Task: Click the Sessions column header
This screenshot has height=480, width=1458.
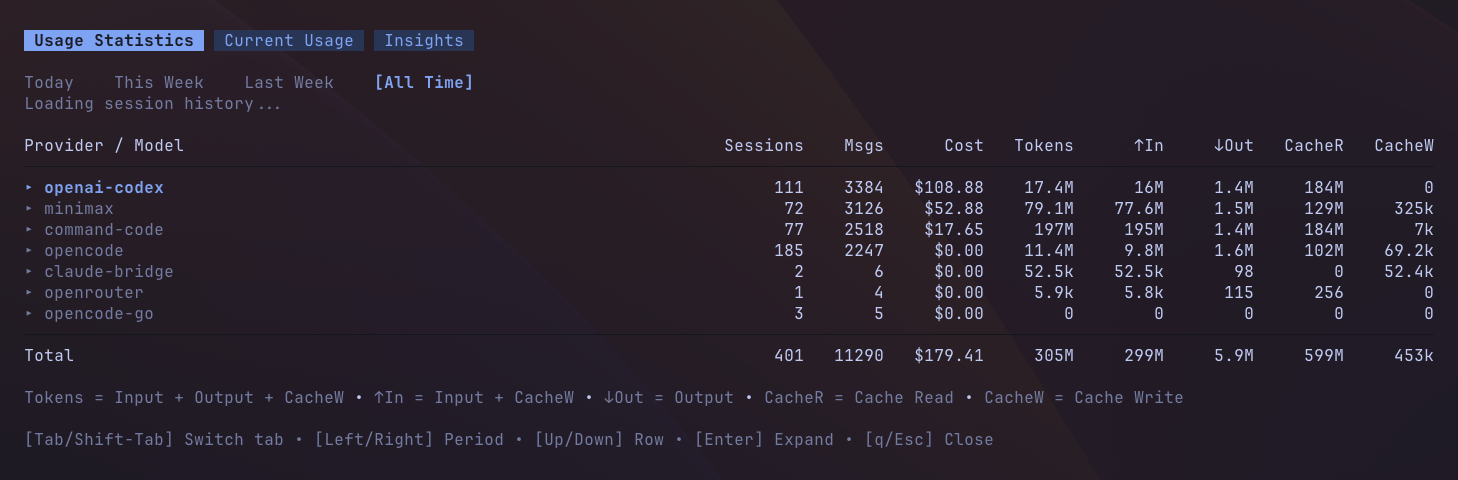Action: [x=764, y=146]
